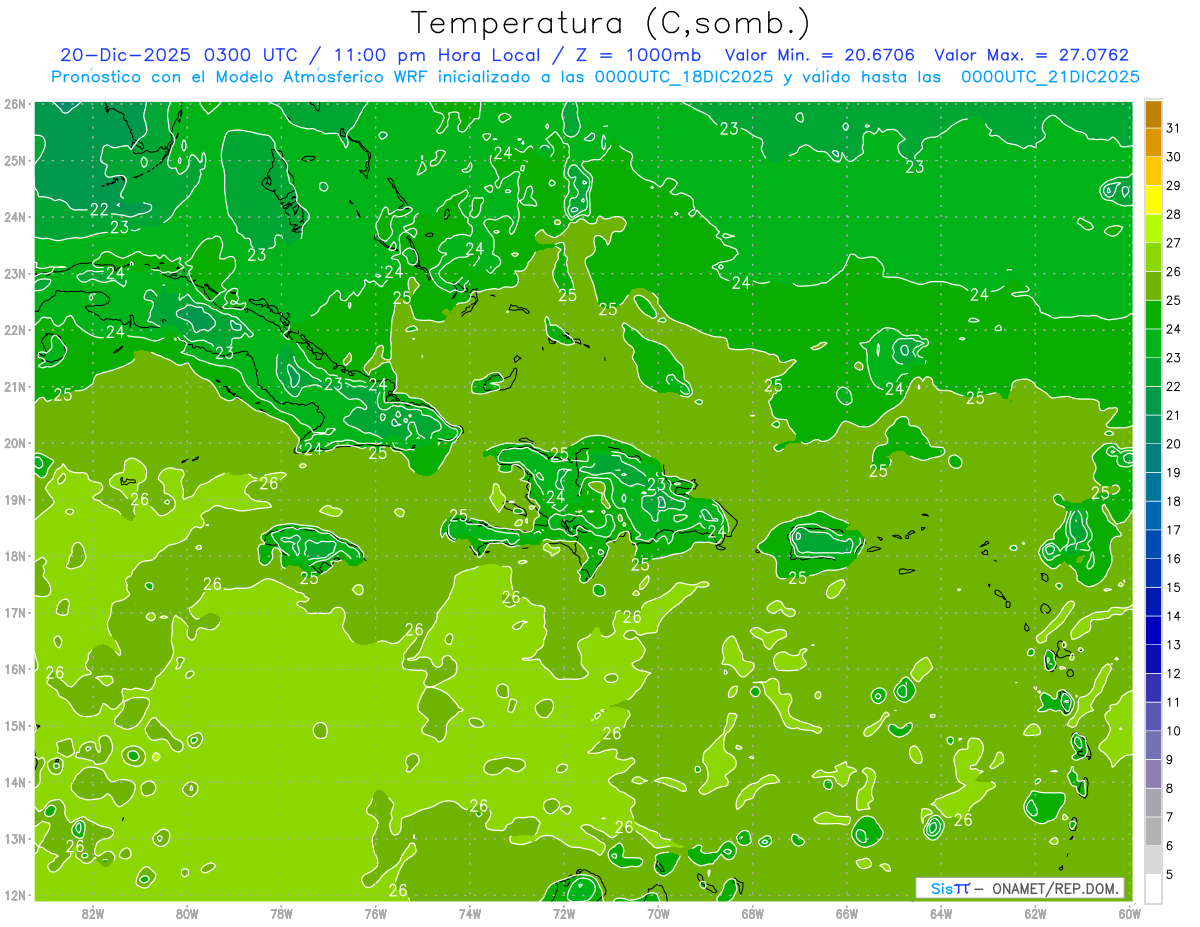This screenshot has height=927, width=1200.
Task: Click legend scale label '10'
Action: 1174,731
